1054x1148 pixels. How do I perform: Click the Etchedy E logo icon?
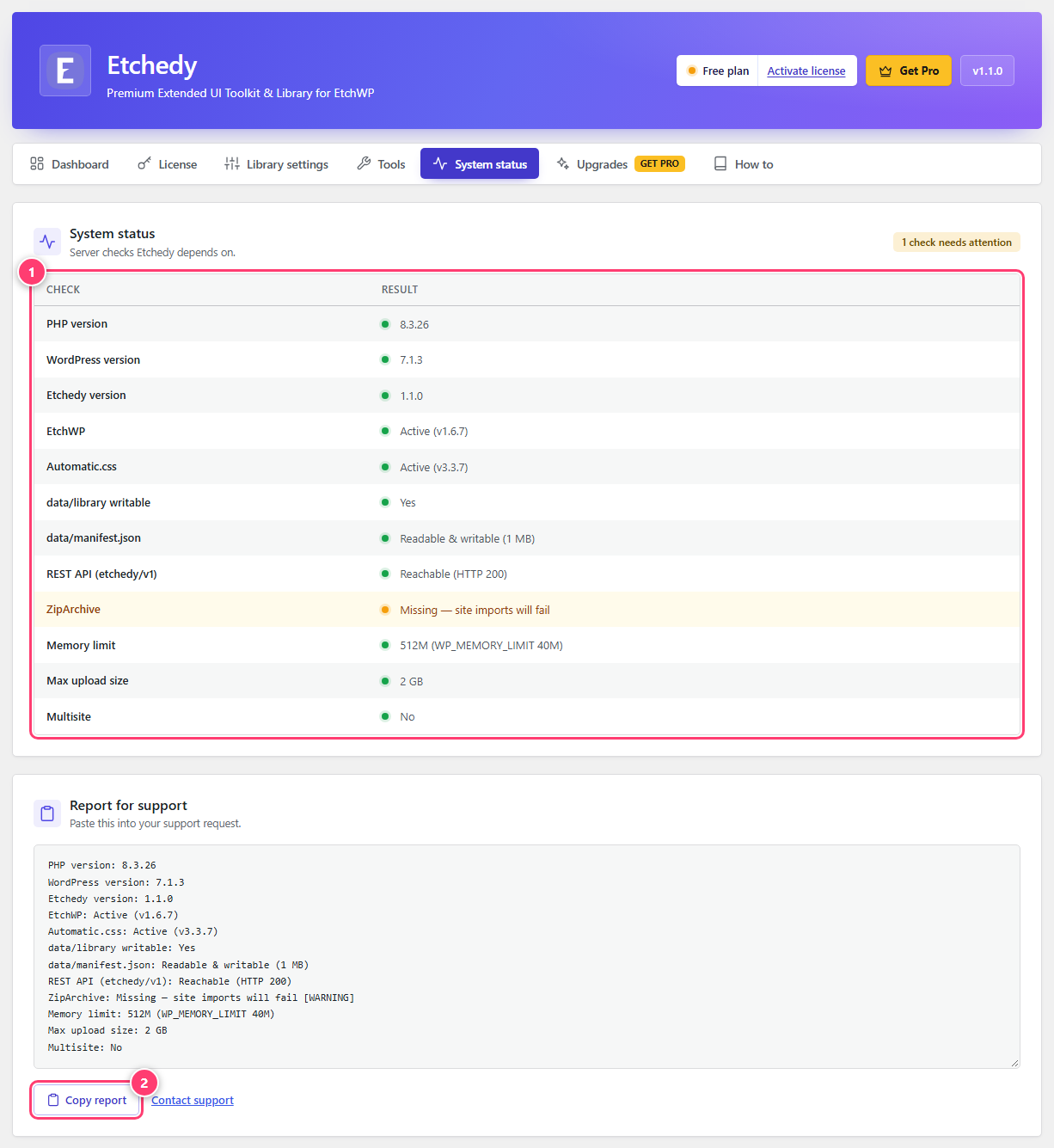tap(65, 71)
